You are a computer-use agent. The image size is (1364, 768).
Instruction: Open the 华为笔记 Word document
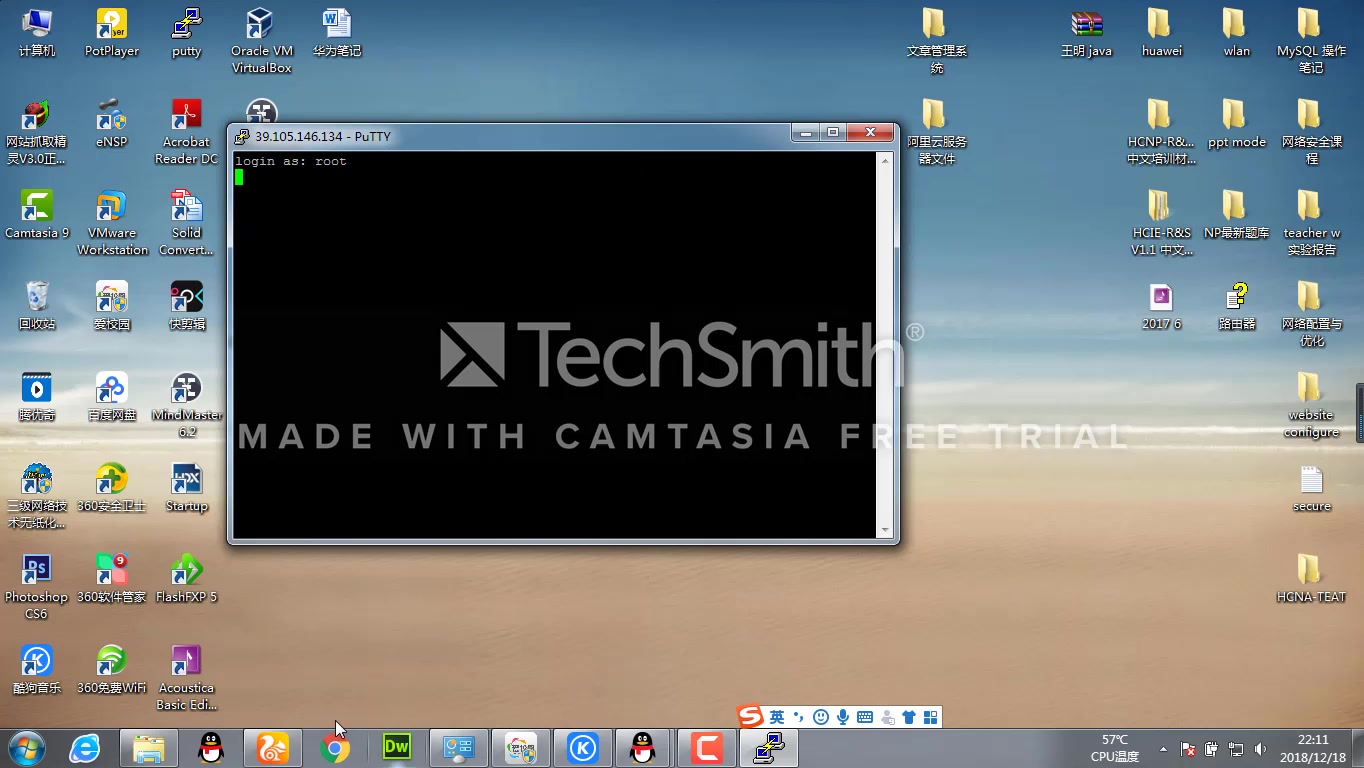[x=337, y=32]
